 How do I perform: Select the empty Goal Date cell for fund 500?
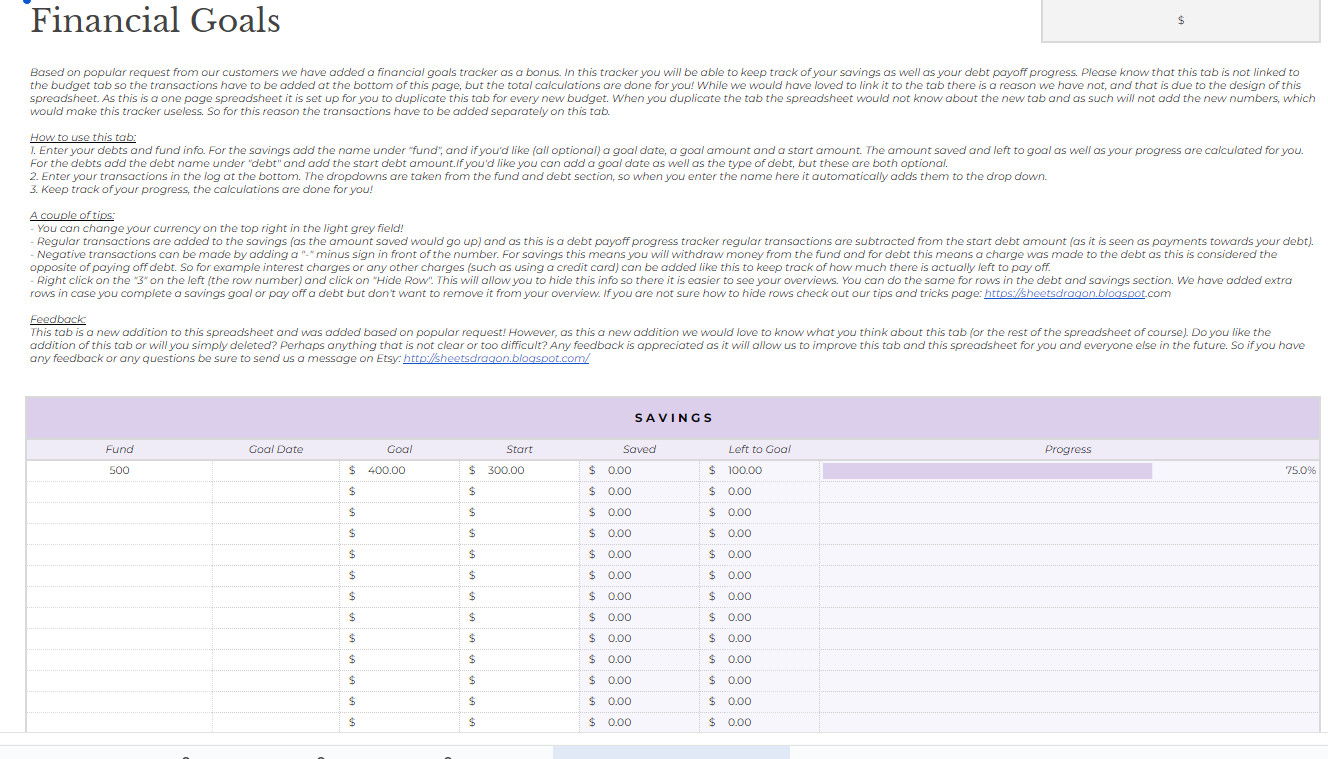pyautogui.click(x=276, y=470)
